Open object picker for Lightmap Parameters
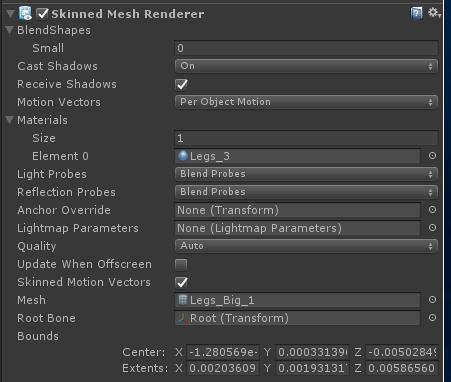Image resolution: width=451 pixels, height=382 pixels. (x=432, y=228)
